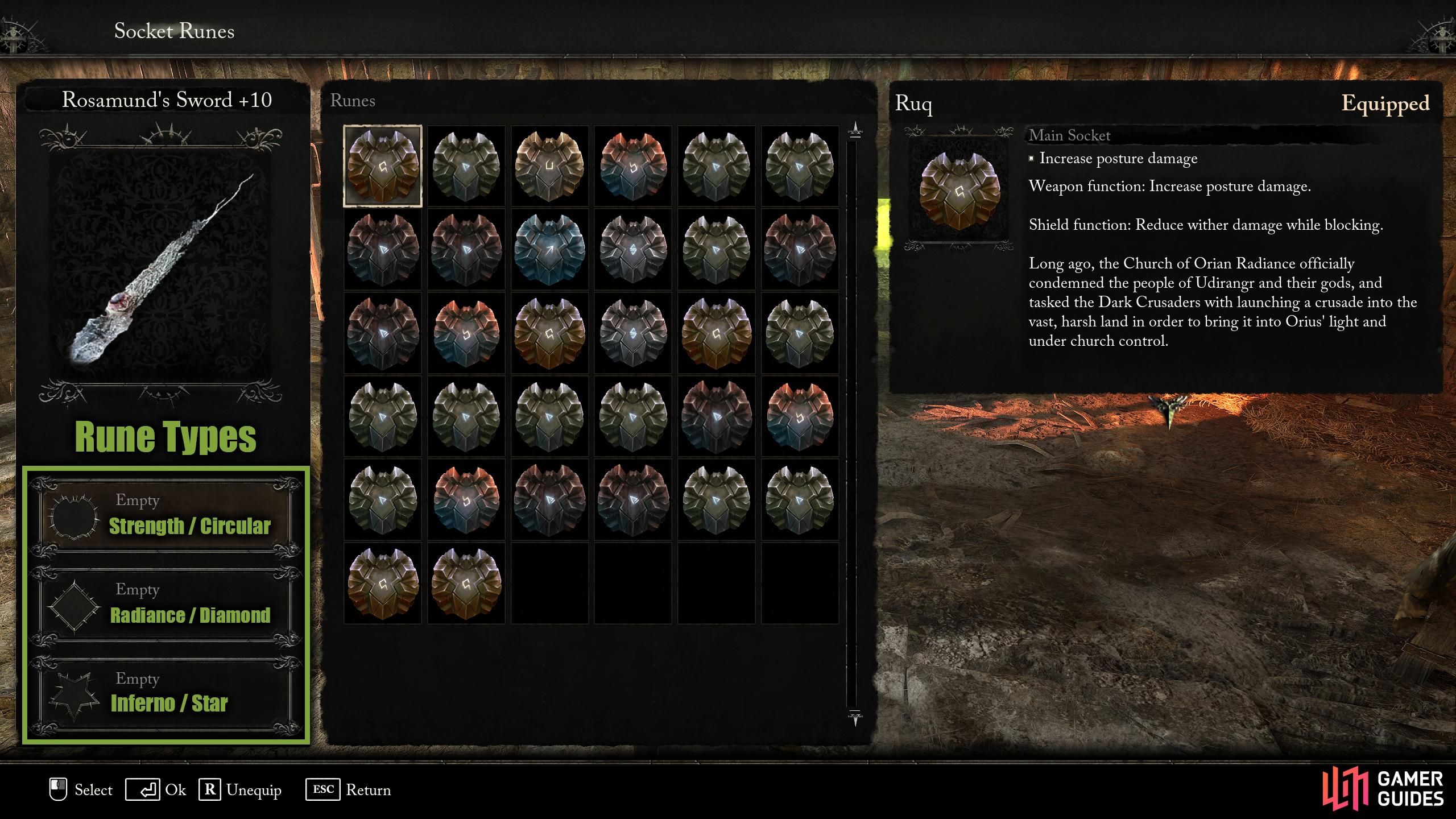Select the first Ruq rune icon
This screenshot has width=1456, height=819.
point(384,164)
